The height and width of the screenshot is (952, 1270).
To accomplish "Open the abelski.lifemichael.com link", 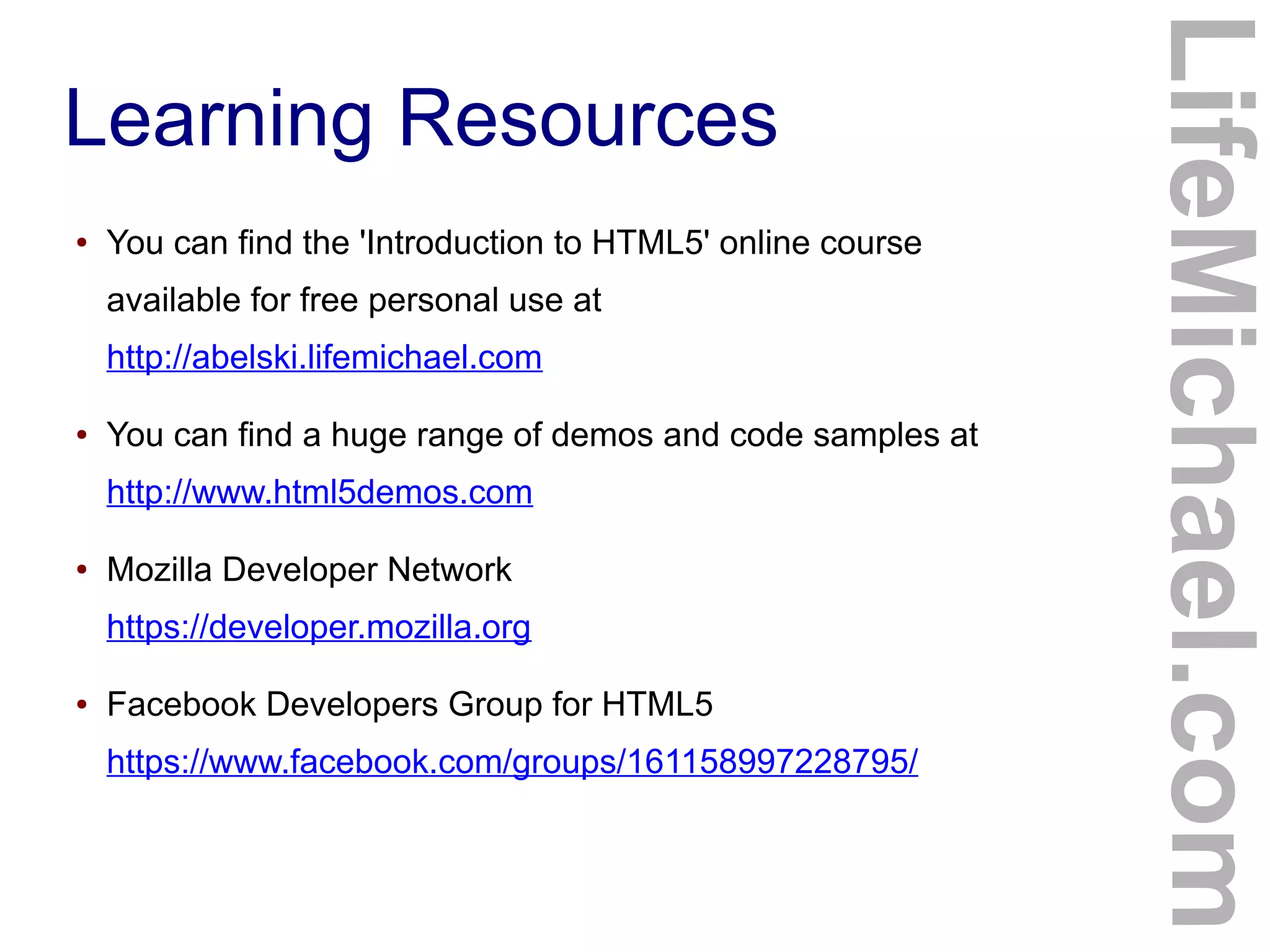I will coord(324,357).
